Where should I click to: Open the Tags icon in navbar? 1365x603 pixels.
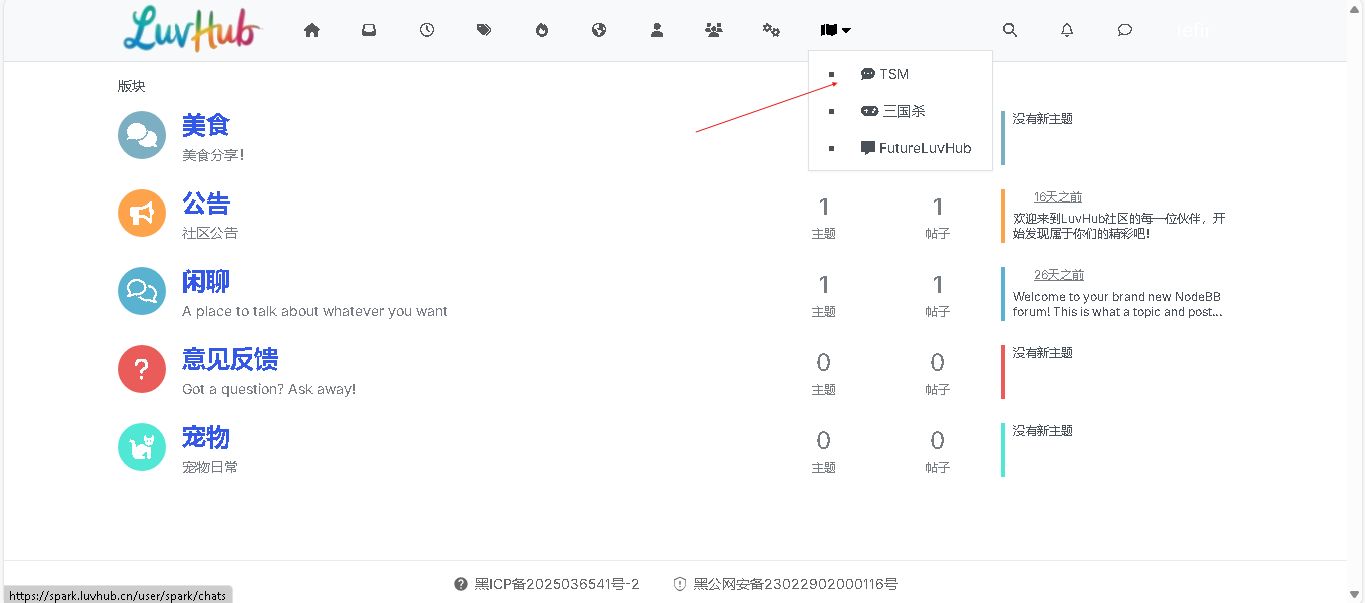click(x=484, y=30)
